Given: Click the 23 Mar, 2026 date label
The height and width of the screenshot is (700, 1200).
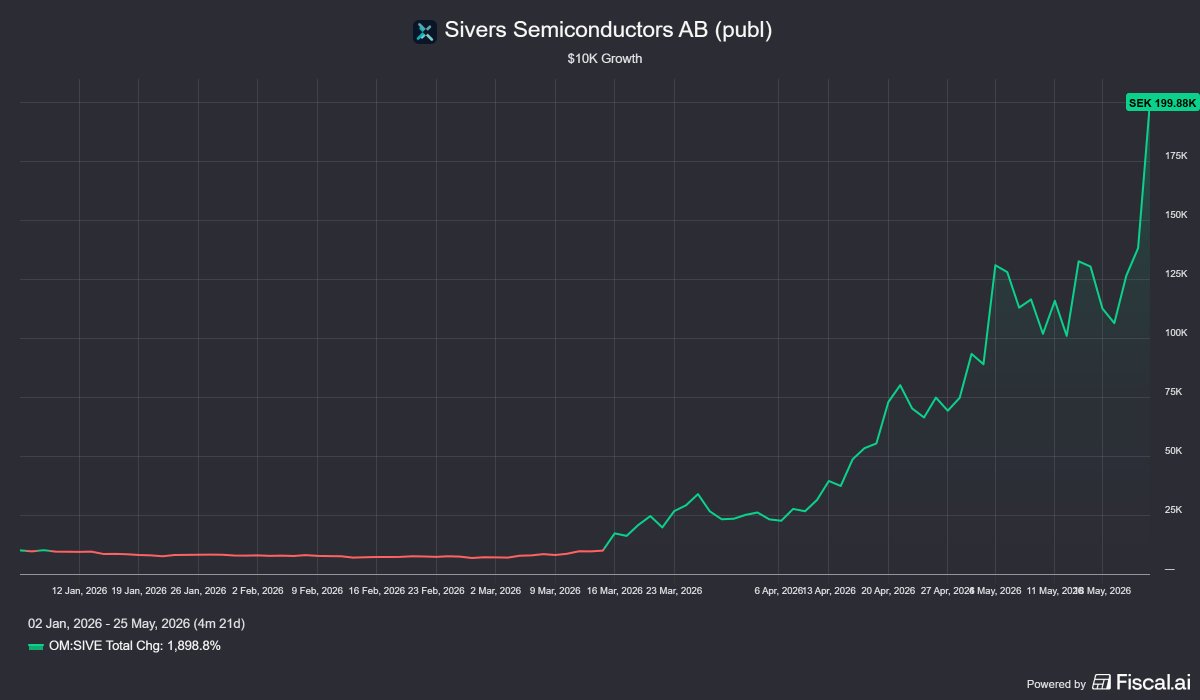Looking at the screenshot, I should (x=674, y=591).
